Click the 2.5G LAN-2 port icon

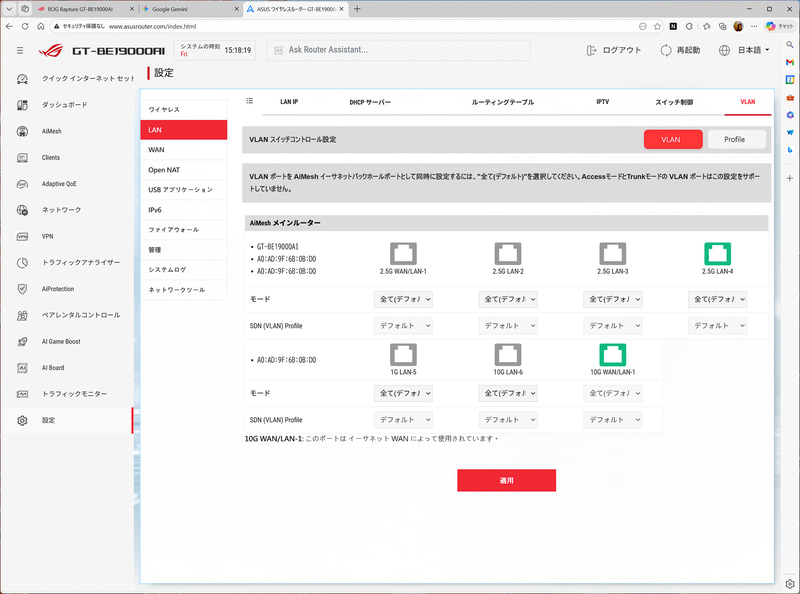pos(508,254)
